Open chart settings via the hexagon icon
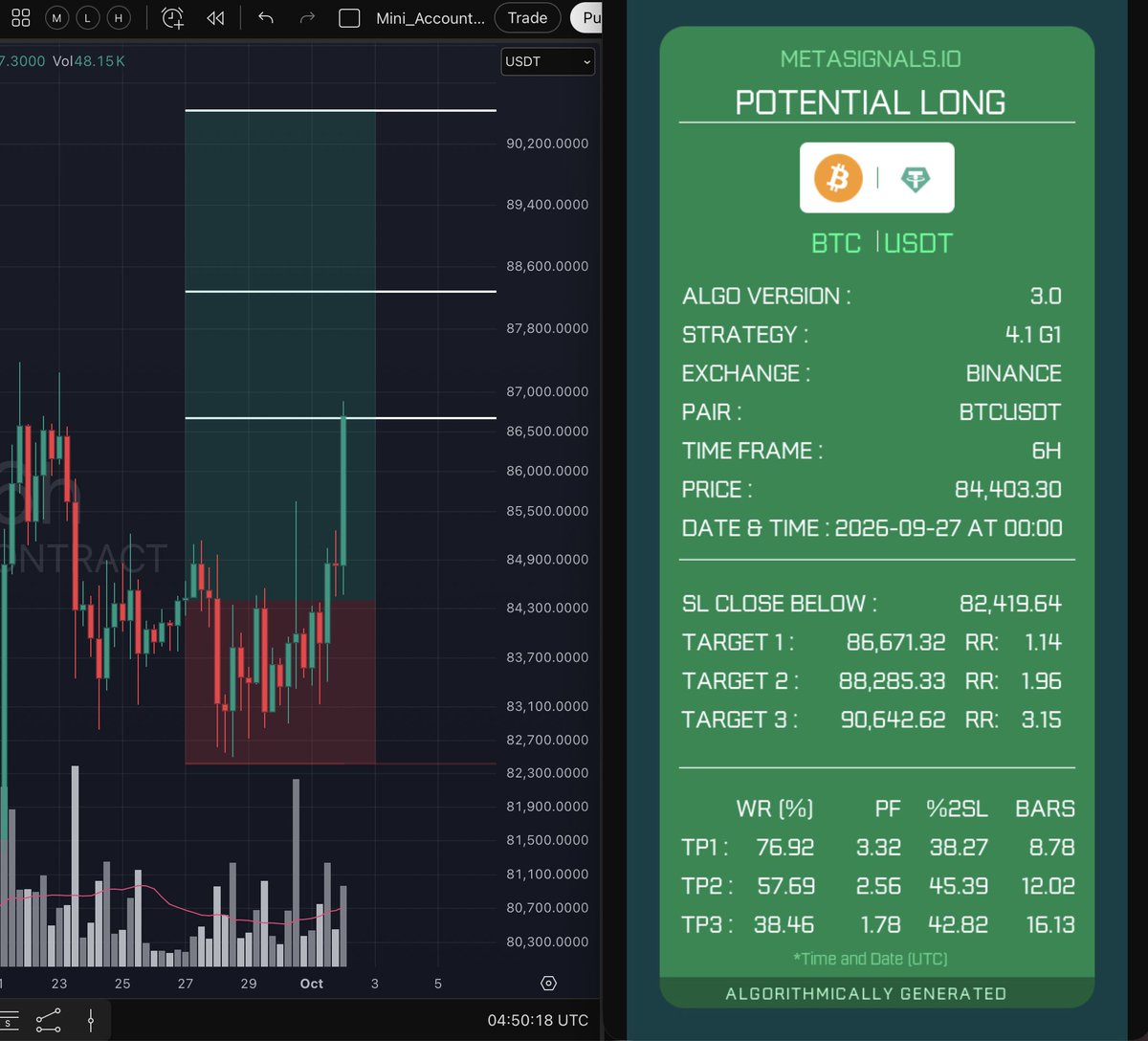The image size is (1148, 1041). point(548,984)
